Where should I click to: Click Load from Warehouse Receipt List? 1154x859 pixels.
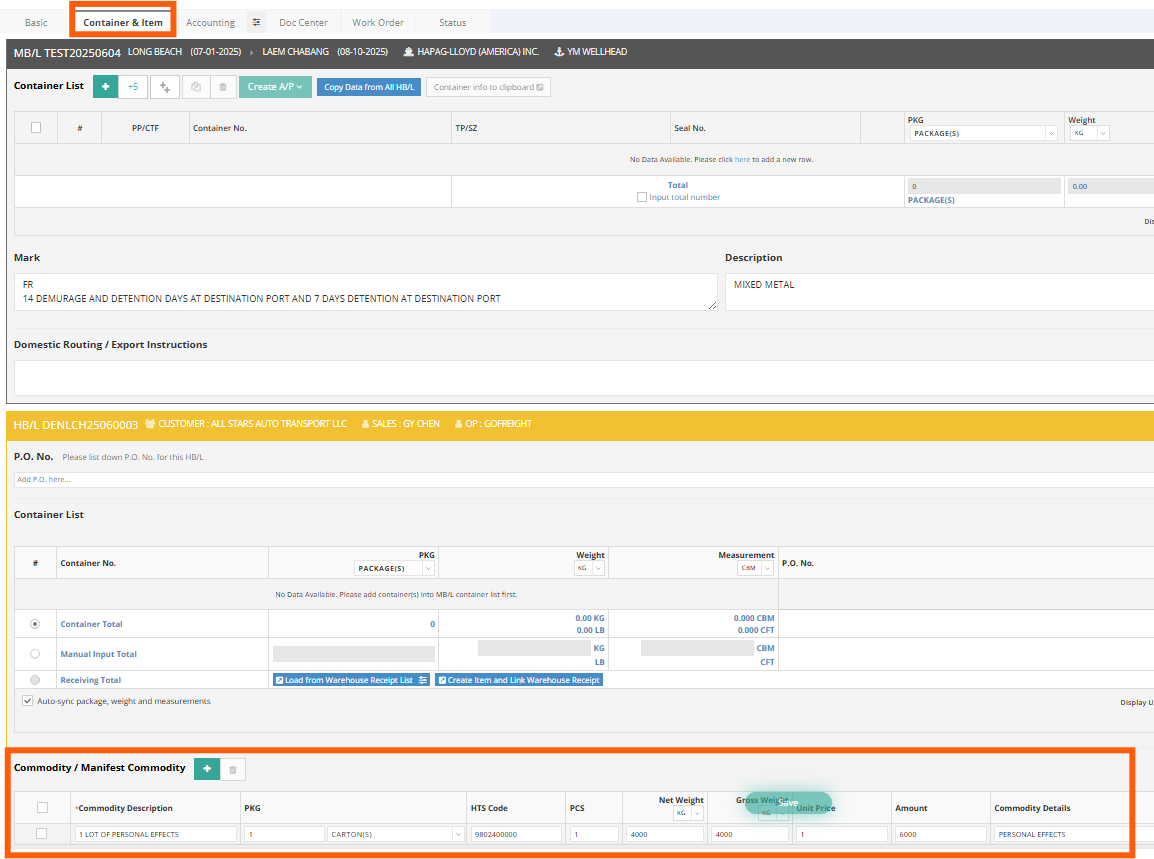tap(344, 679)
